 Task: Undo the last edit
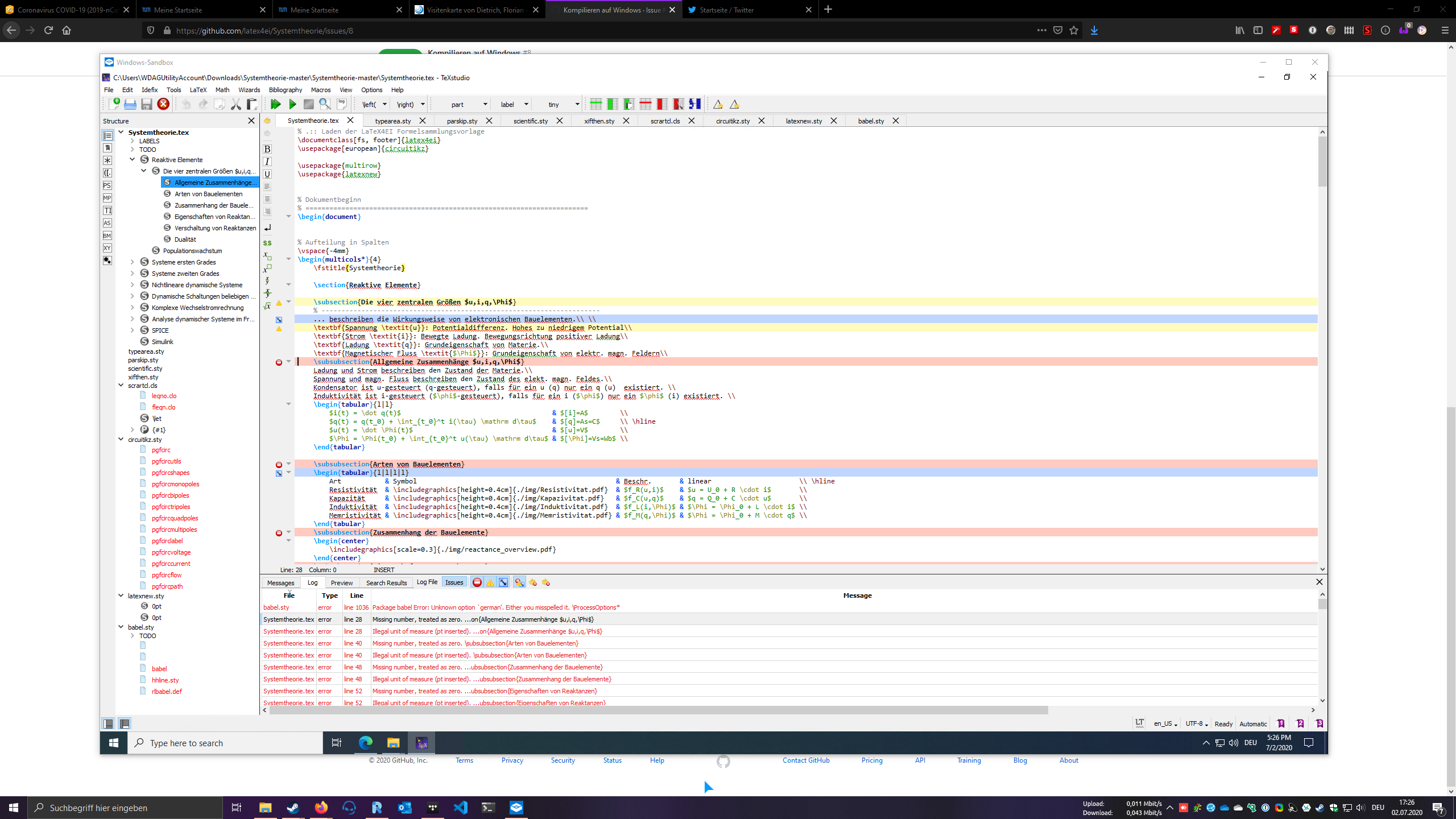(186, 104)
